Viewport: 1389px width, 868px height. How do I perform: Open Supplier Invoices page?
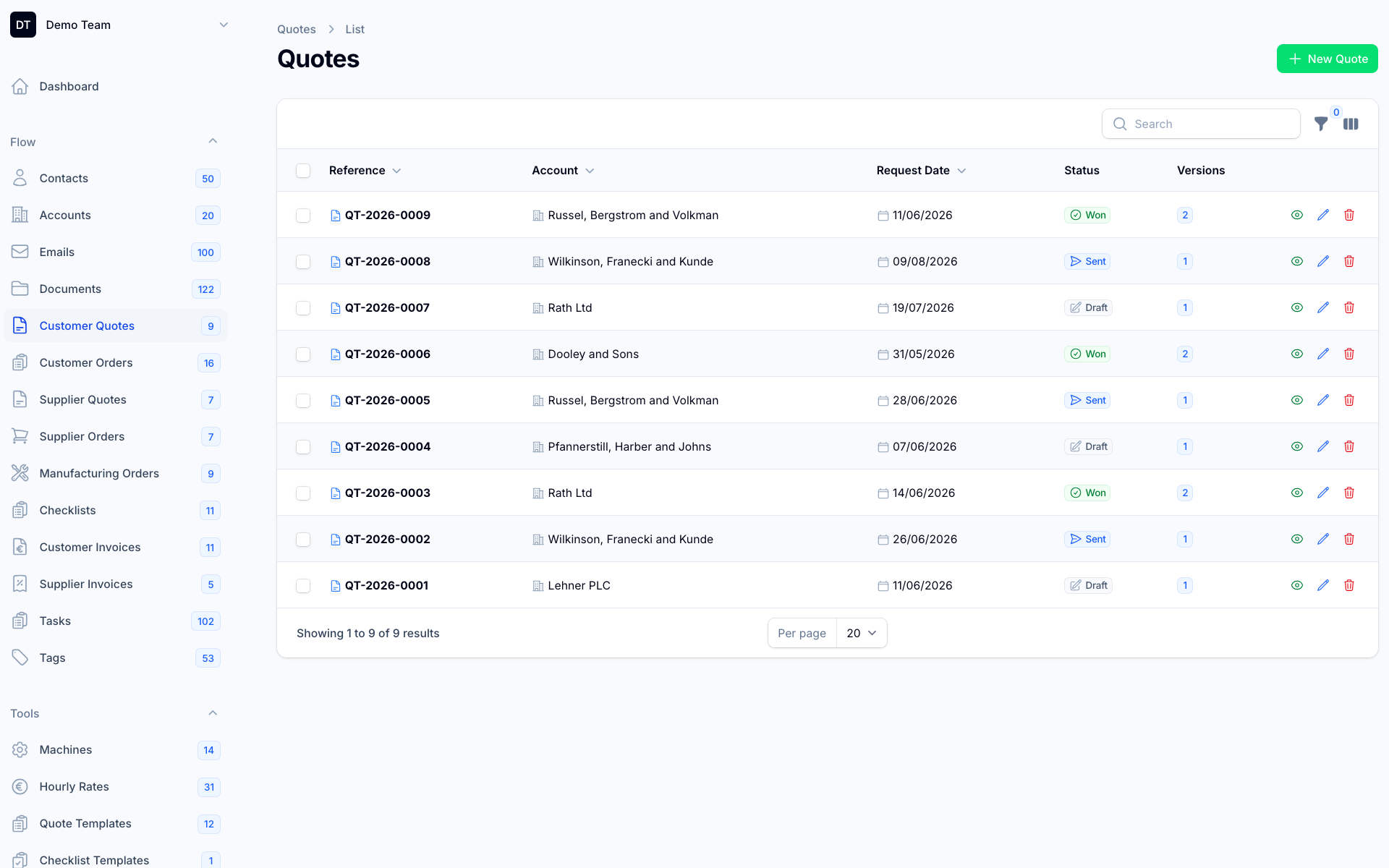(x=116, y=584)
